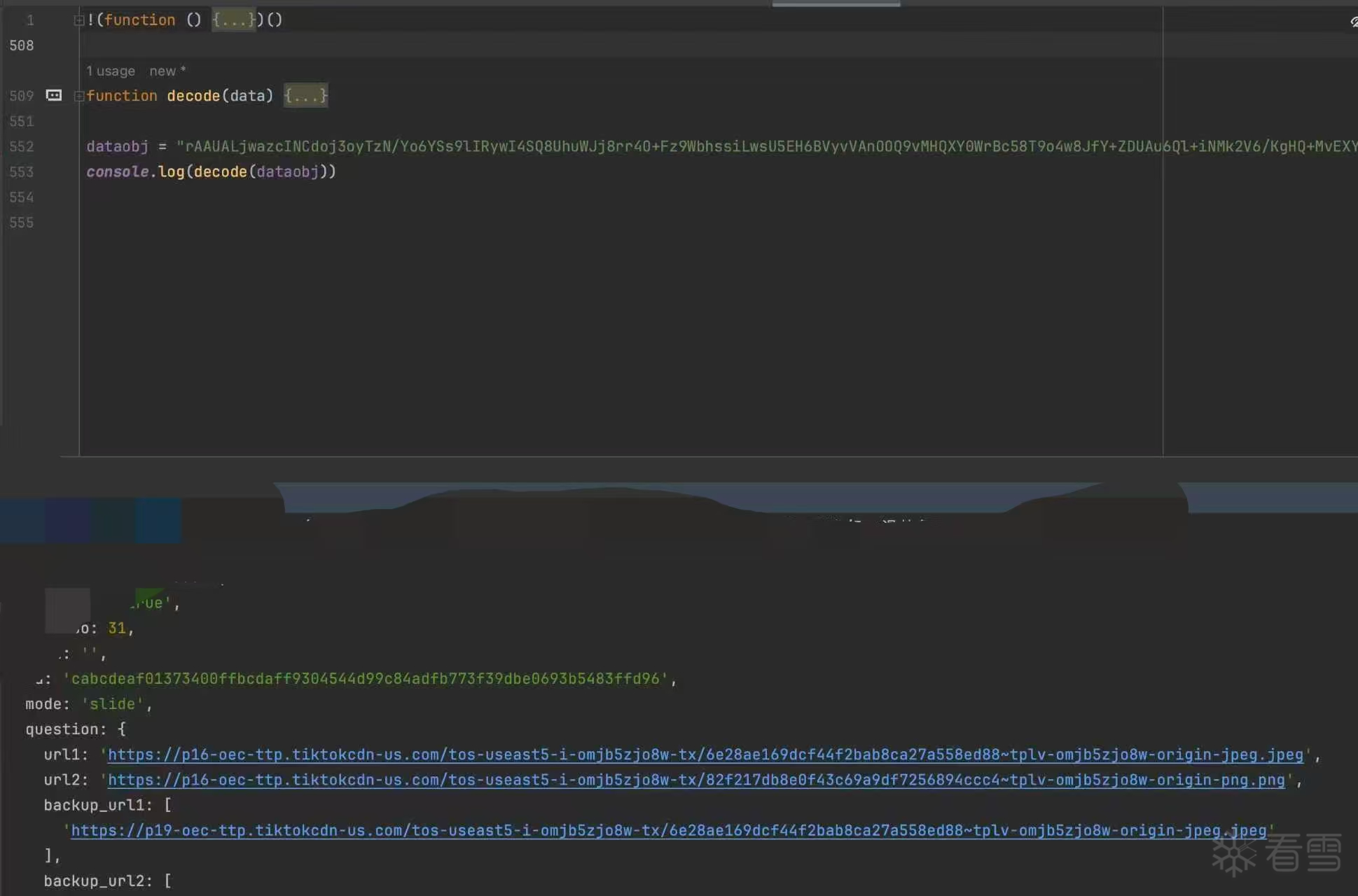Click the long hash string in console output
Viewport: 1358px width, 896px height.
(364, 679)
